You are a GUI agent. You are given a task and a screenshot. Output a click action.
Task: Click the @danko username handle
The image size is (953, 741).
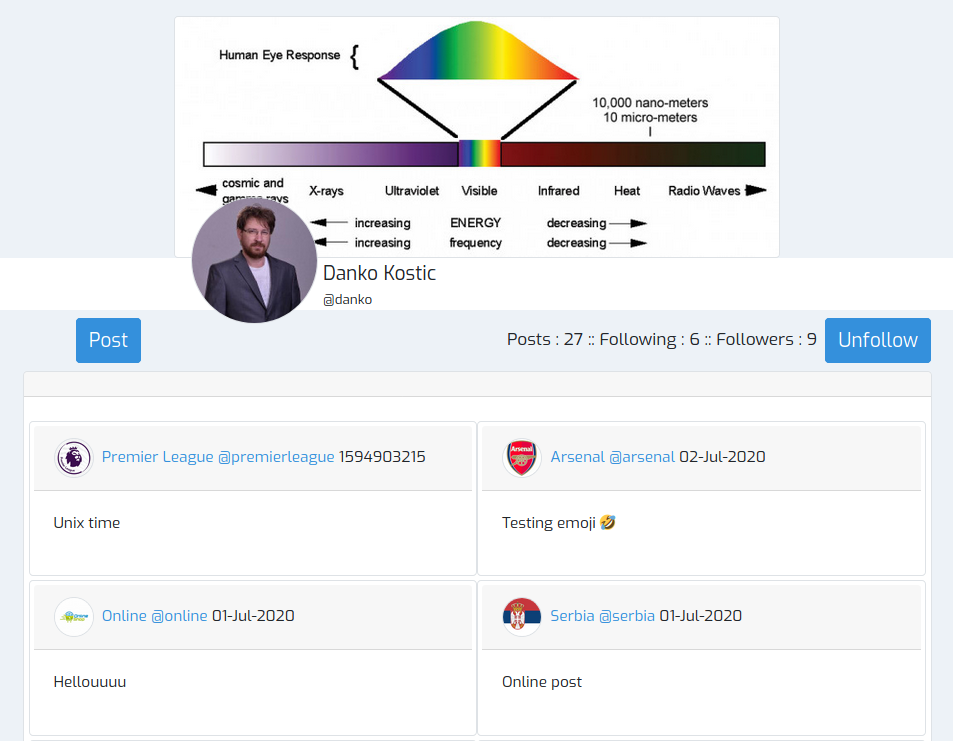coord(347,299)
